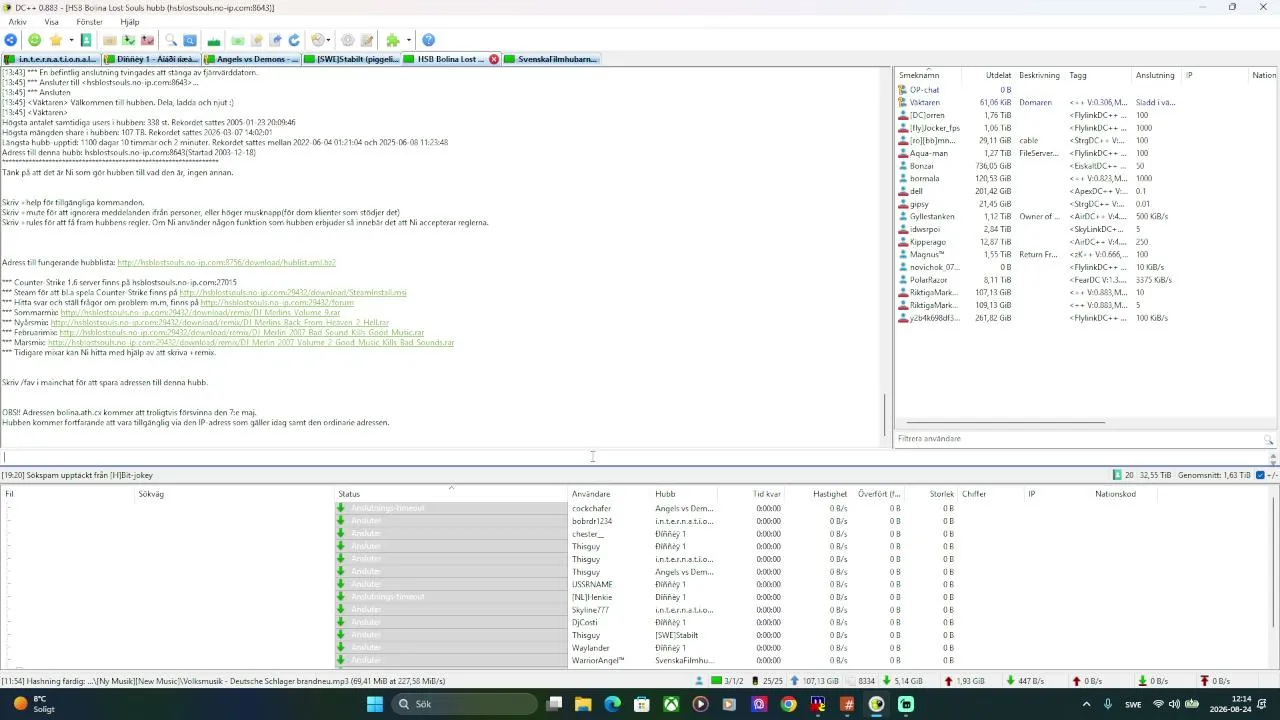Open the Windows Start menu
This screenshot has width=1280, height=720.
pyautogui.click(x=375, y=704)
